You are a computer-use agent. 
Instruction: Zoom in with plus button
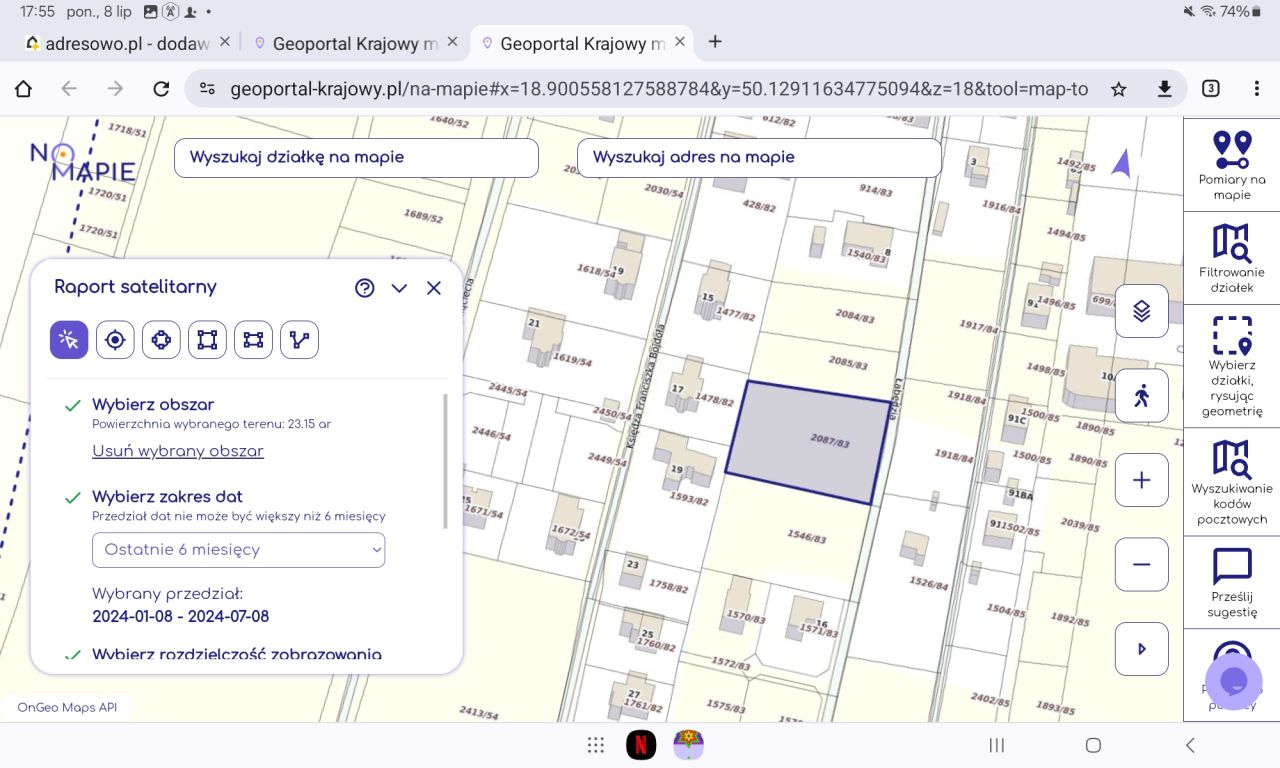(1142, 480)
